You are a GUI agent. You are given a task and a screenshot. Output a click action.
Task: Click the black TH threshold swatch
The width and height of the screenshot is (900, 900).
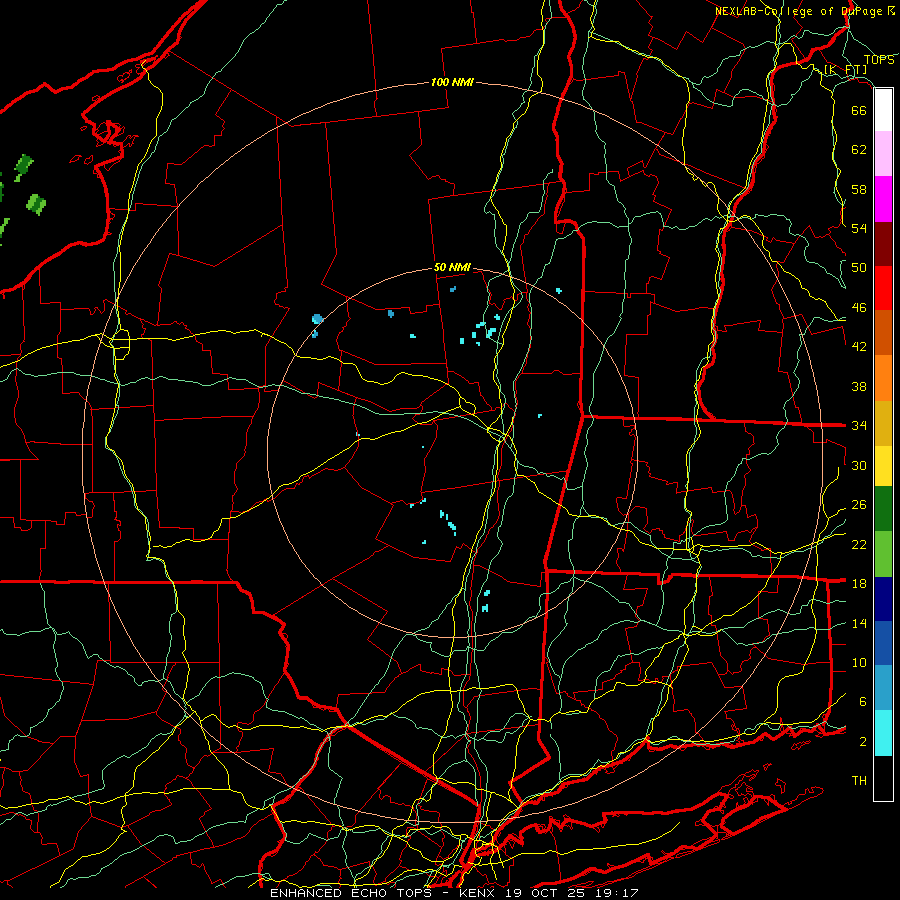pyautogui.click(x=883, y=778)
